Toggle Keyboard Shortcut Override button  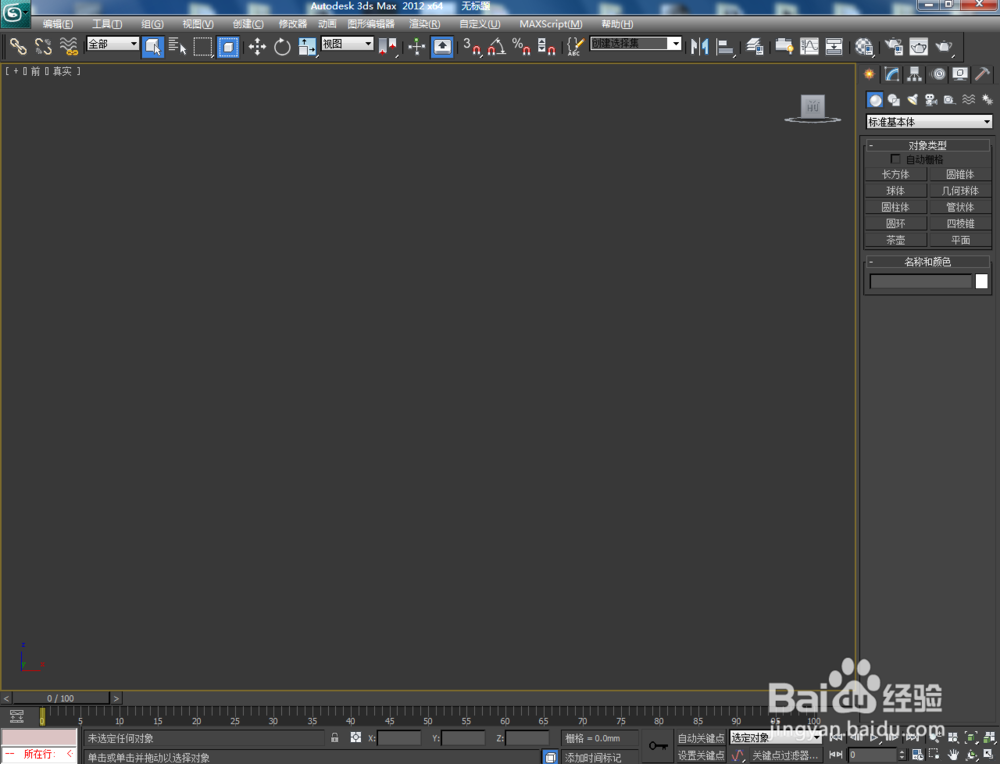point(442,47)
